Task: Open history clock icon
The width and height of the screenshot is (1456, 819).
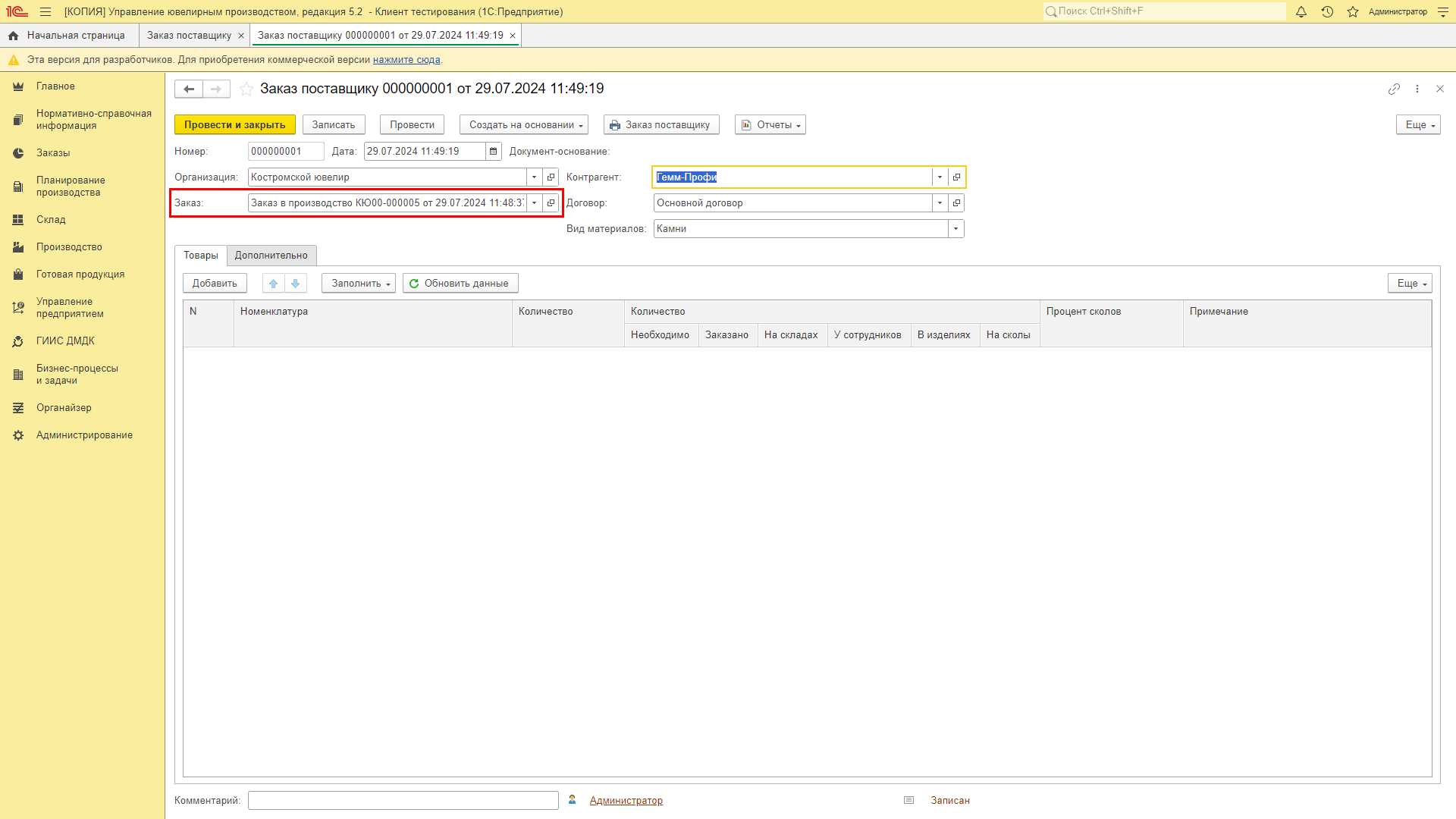Action: point(1327,12)
